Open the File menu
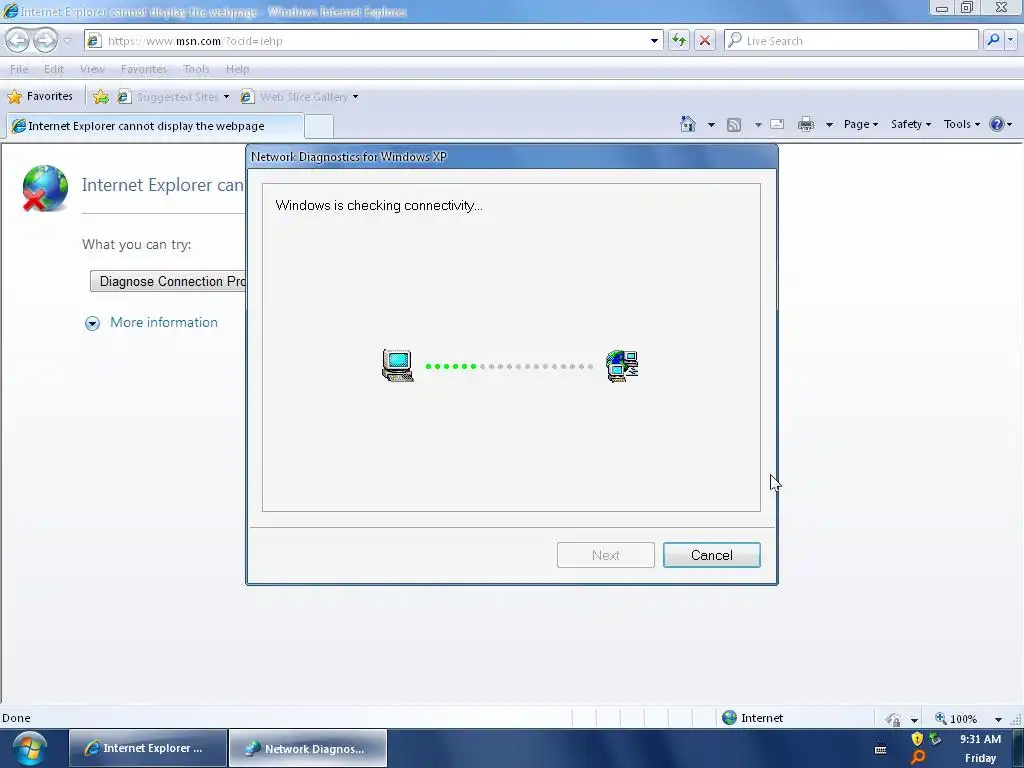 click(x=19, y=69)
